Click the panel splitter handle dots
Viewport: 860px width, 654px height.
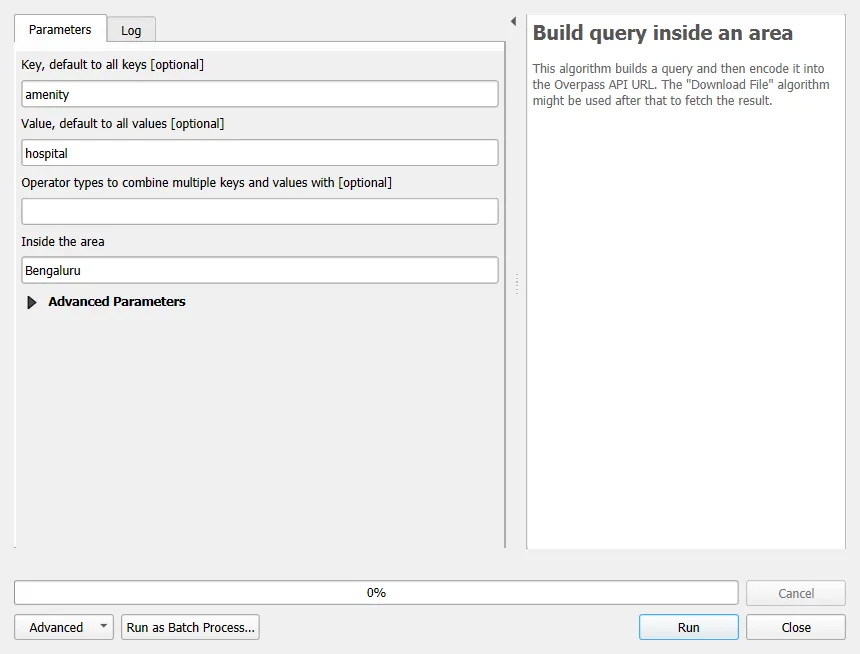click(517, 284)
